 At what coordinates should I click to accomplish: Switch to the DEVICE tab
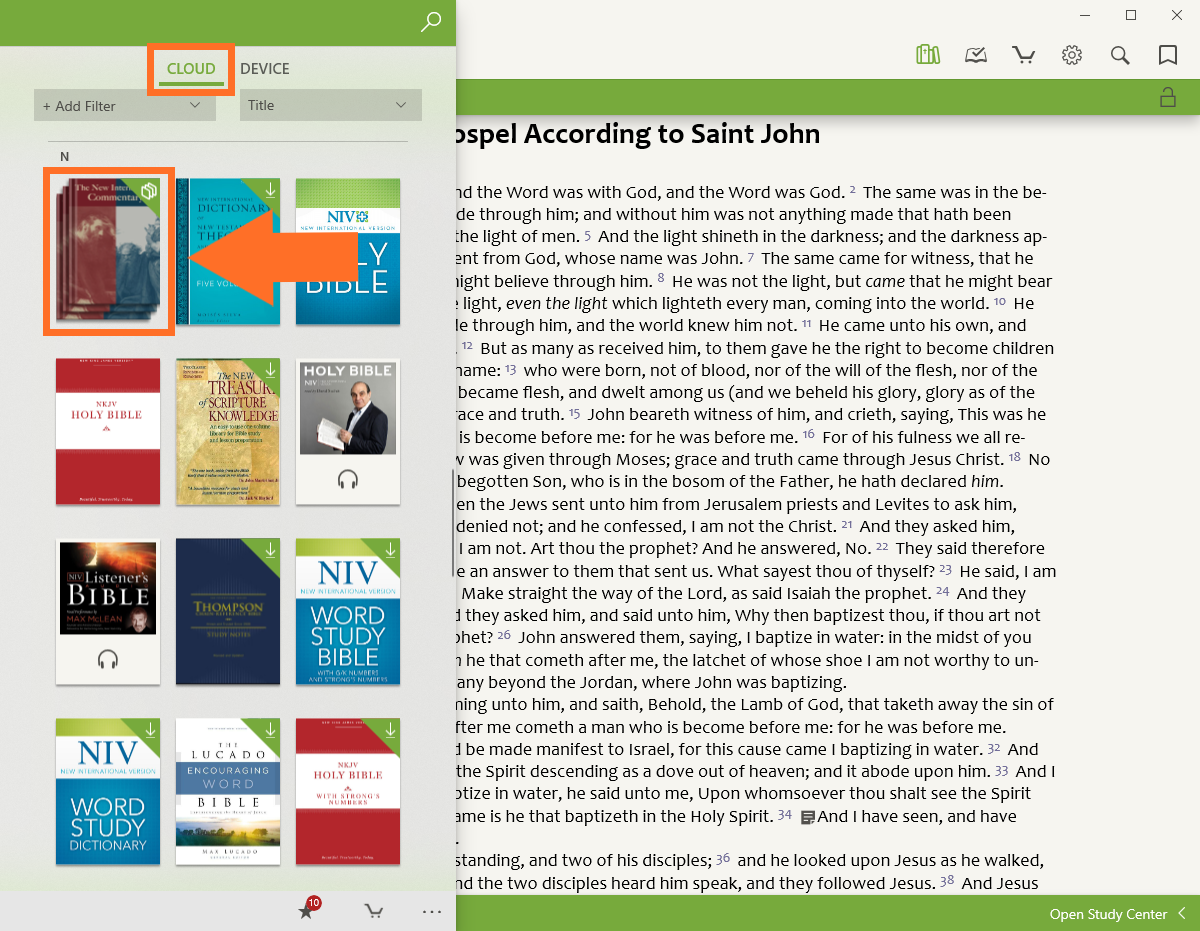coord(265,69)
